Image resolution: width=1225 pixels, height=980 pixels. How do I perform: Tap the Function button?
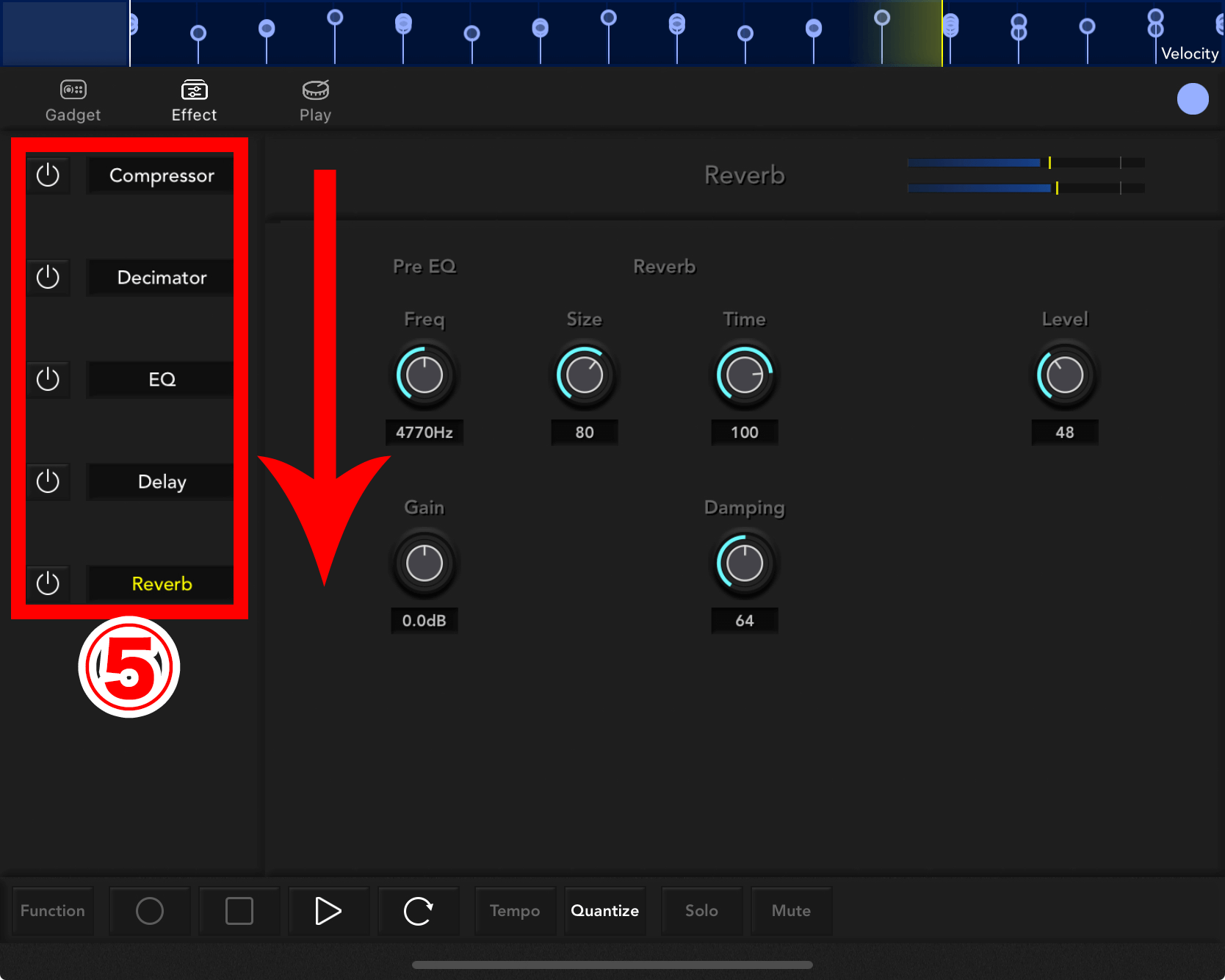coord(53,911)
